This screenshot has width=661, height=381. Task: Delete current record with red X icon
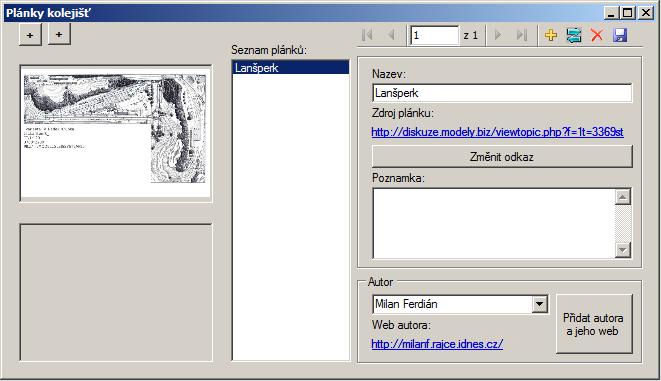597,35
